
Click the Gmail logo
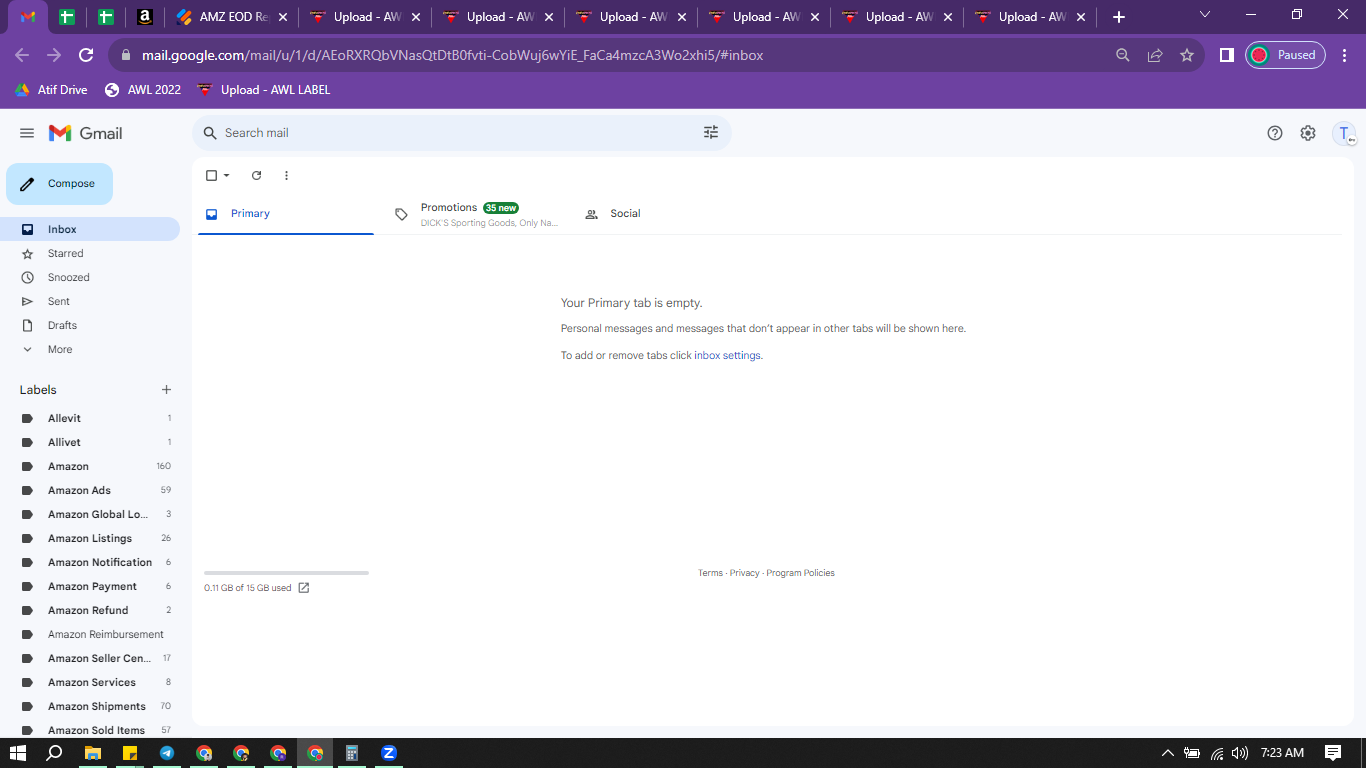tap(86, 133)
